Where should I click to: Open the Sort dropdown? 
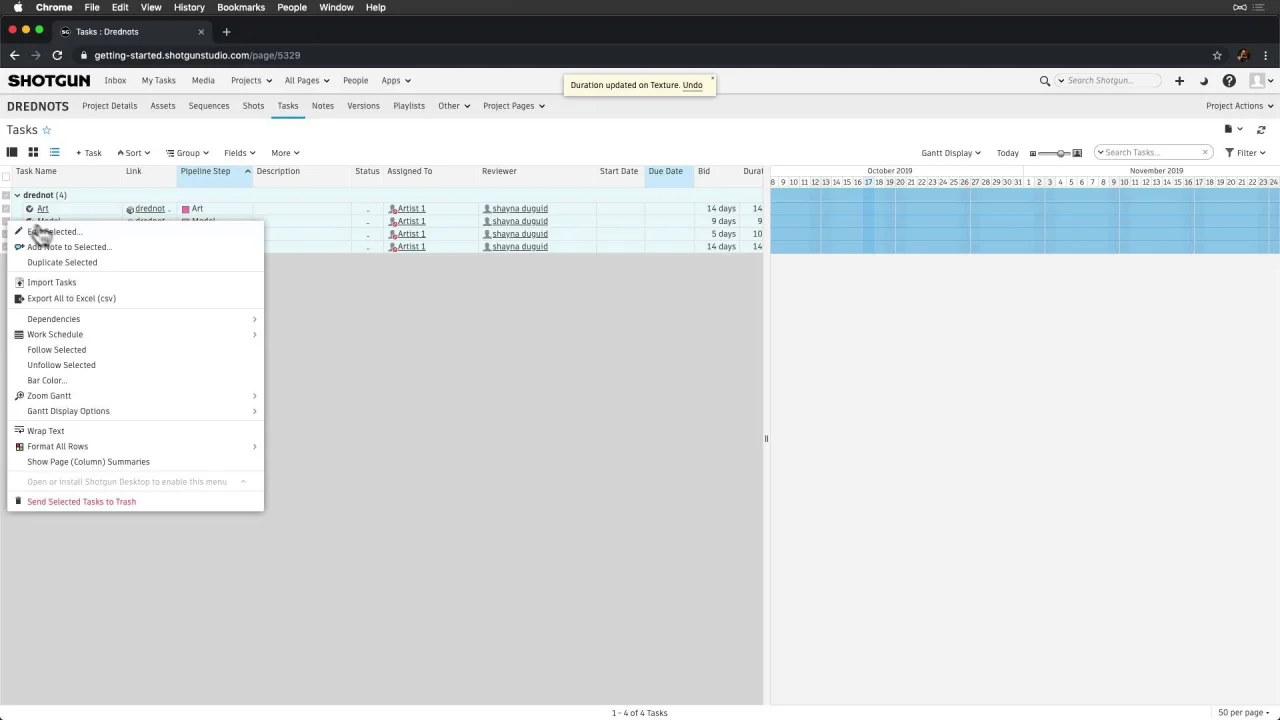coord(133,153)
